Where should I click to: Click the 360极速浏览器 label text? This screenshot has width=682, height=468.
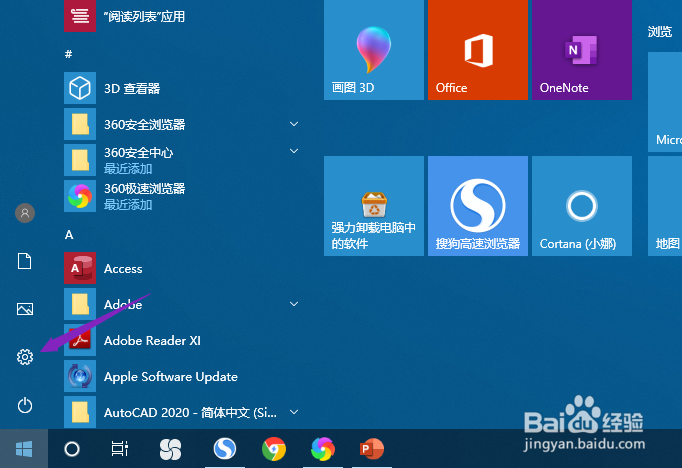coord(145,189)
